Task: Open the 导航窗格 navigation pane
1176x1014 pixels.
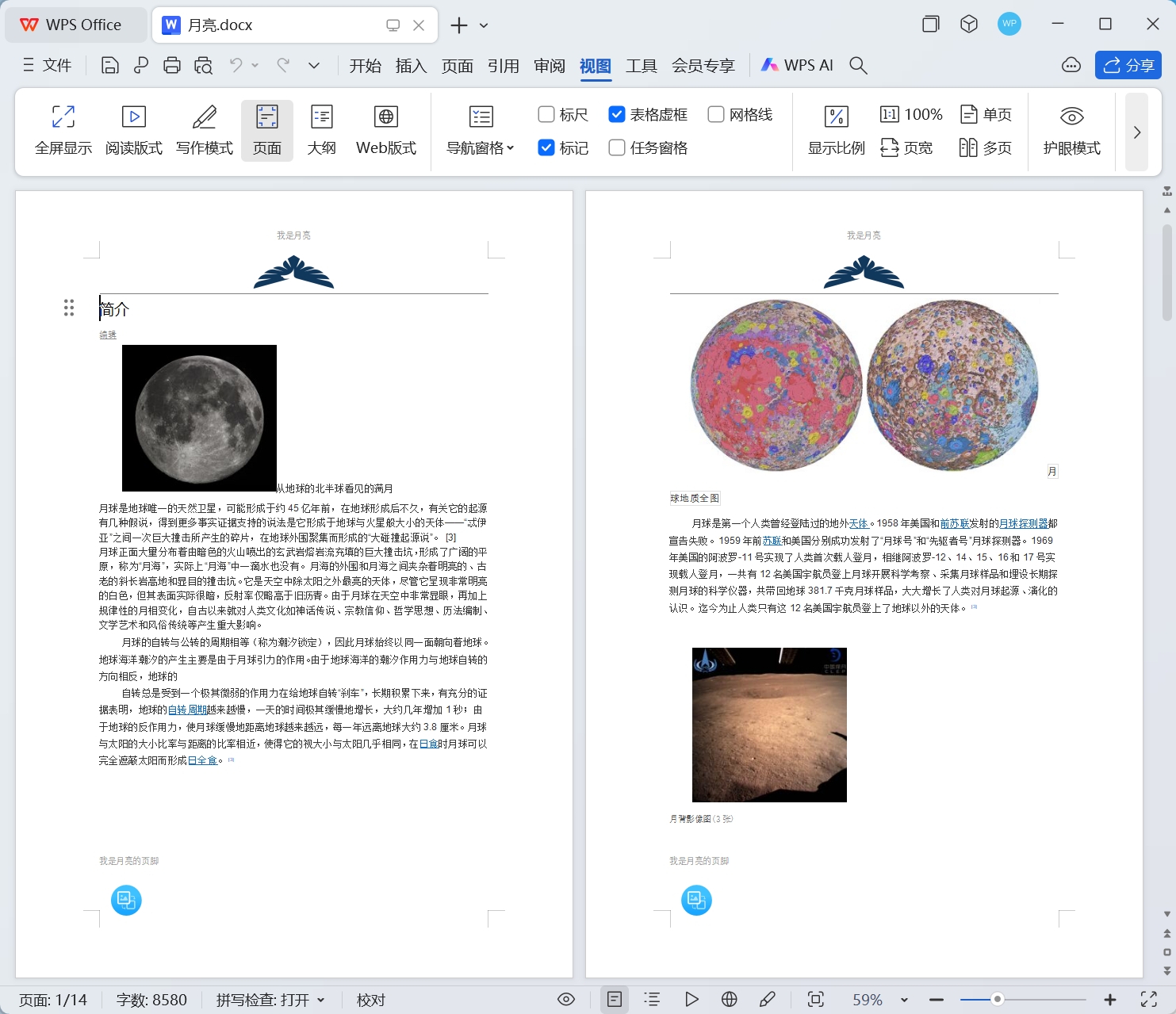Action: (x=475, y=131)
